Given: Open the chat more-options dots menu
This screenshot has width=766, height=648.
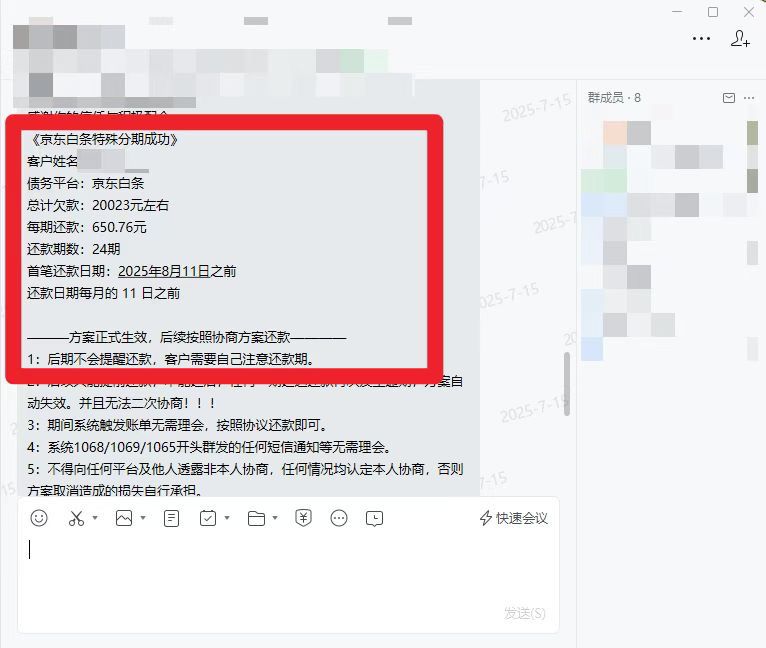Looking at the screenshot, I should click(x=702, y=39).
